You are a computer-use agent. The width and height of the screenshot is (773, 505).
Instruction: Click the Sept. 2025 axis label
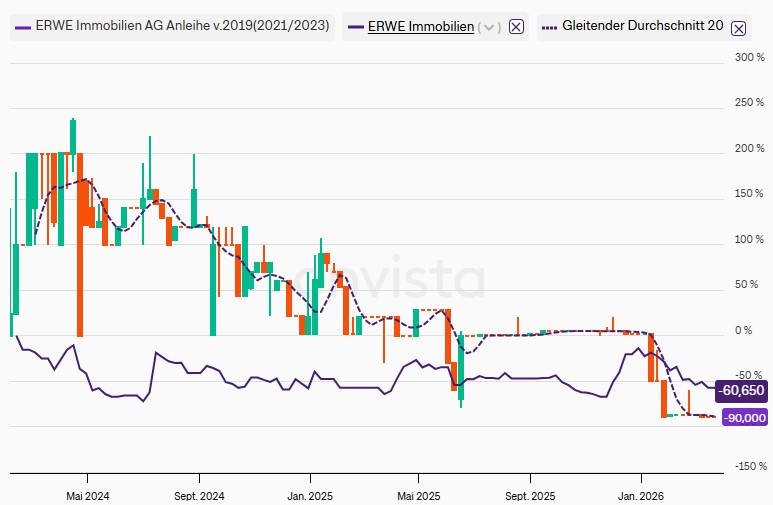(x=530, y=496)
